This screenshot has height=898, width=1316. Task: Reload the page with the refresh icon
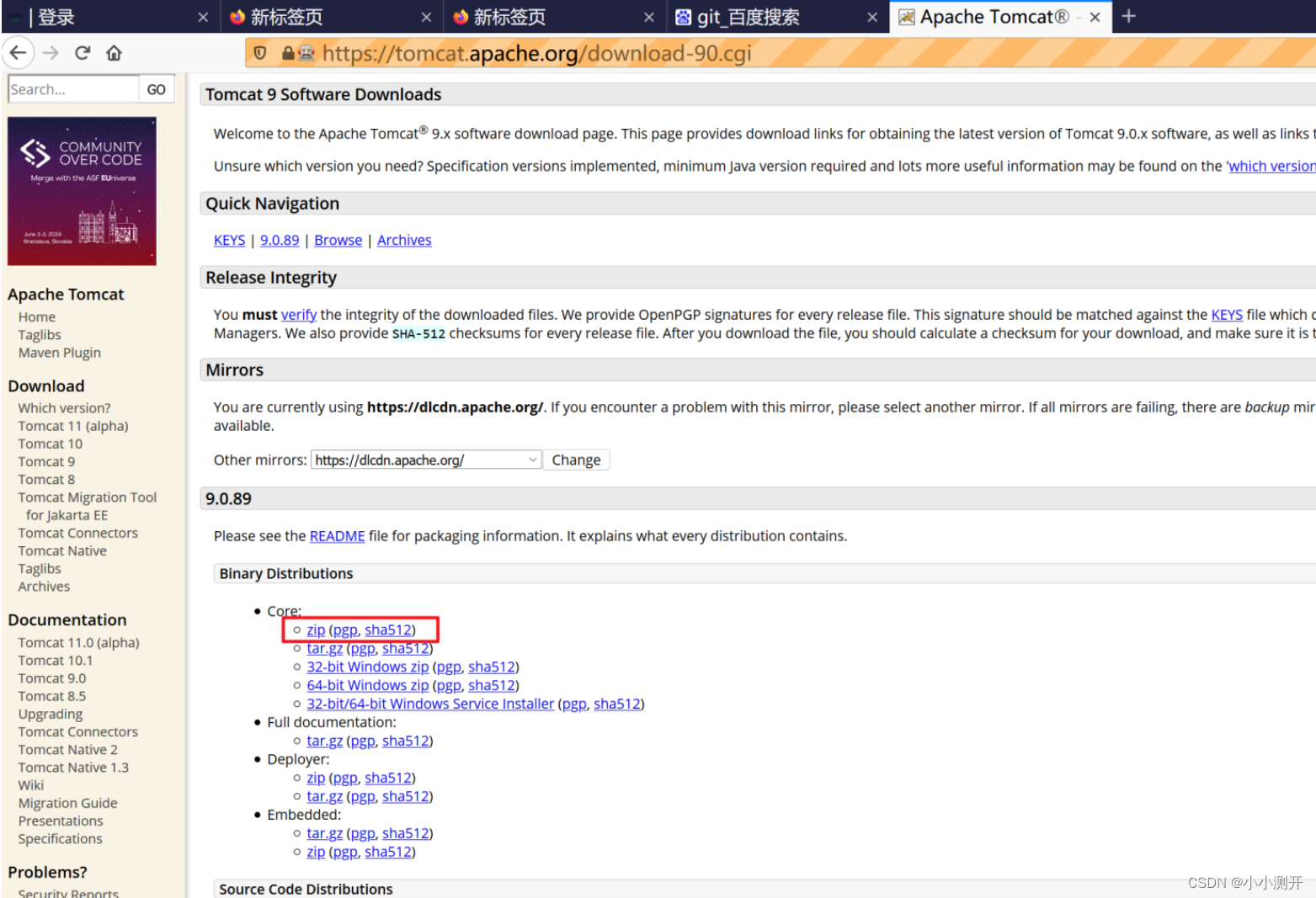(x=83, y=53)
